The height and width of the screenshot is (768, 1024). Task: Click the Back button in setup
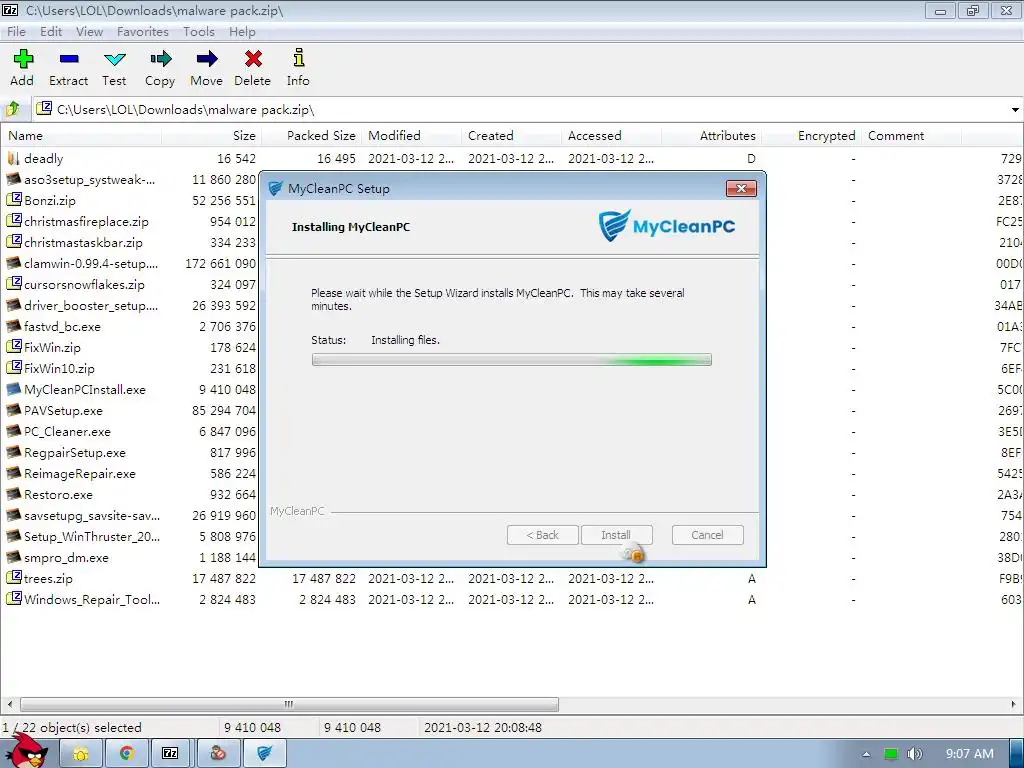543,535
